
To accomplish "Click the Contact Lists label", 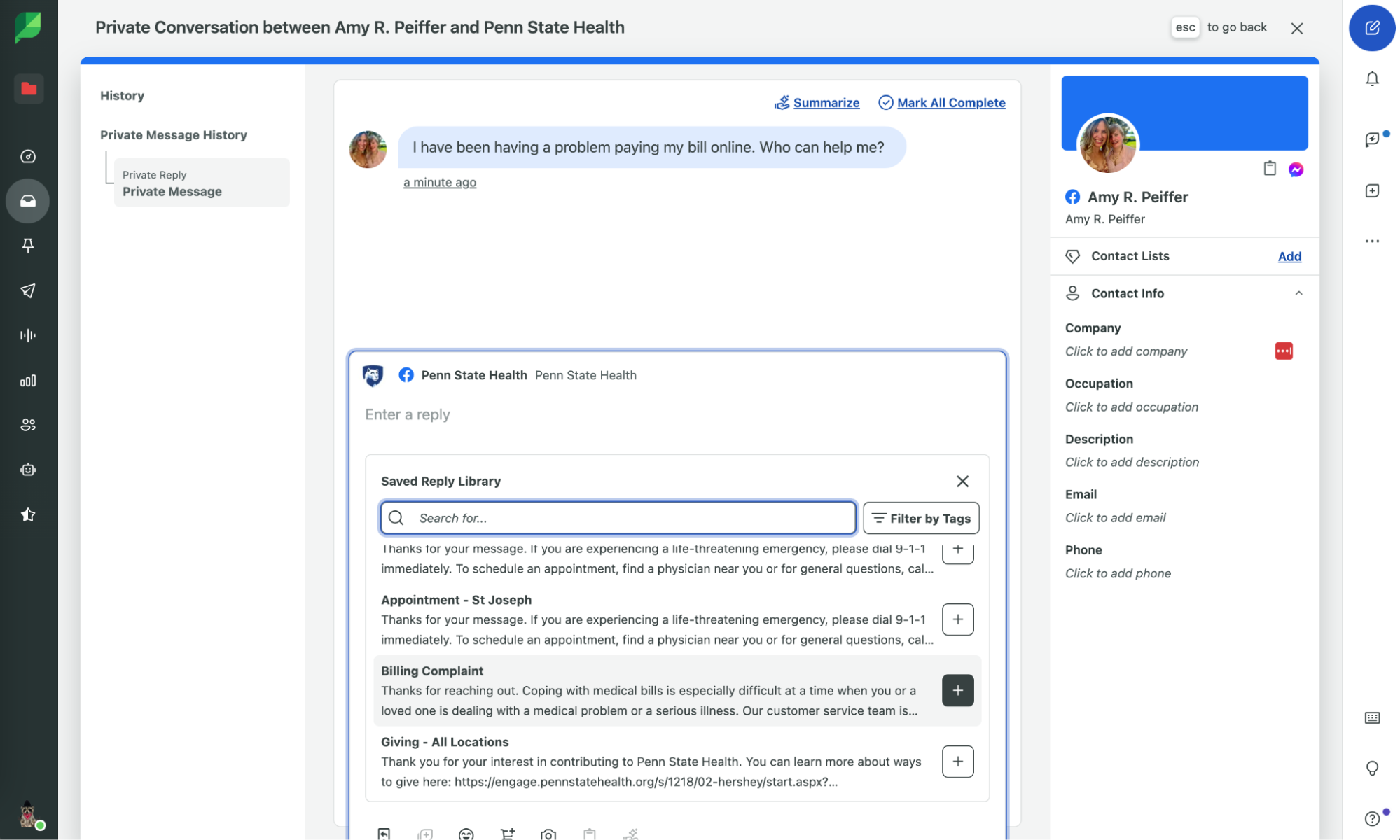I will pos(1130,256).
